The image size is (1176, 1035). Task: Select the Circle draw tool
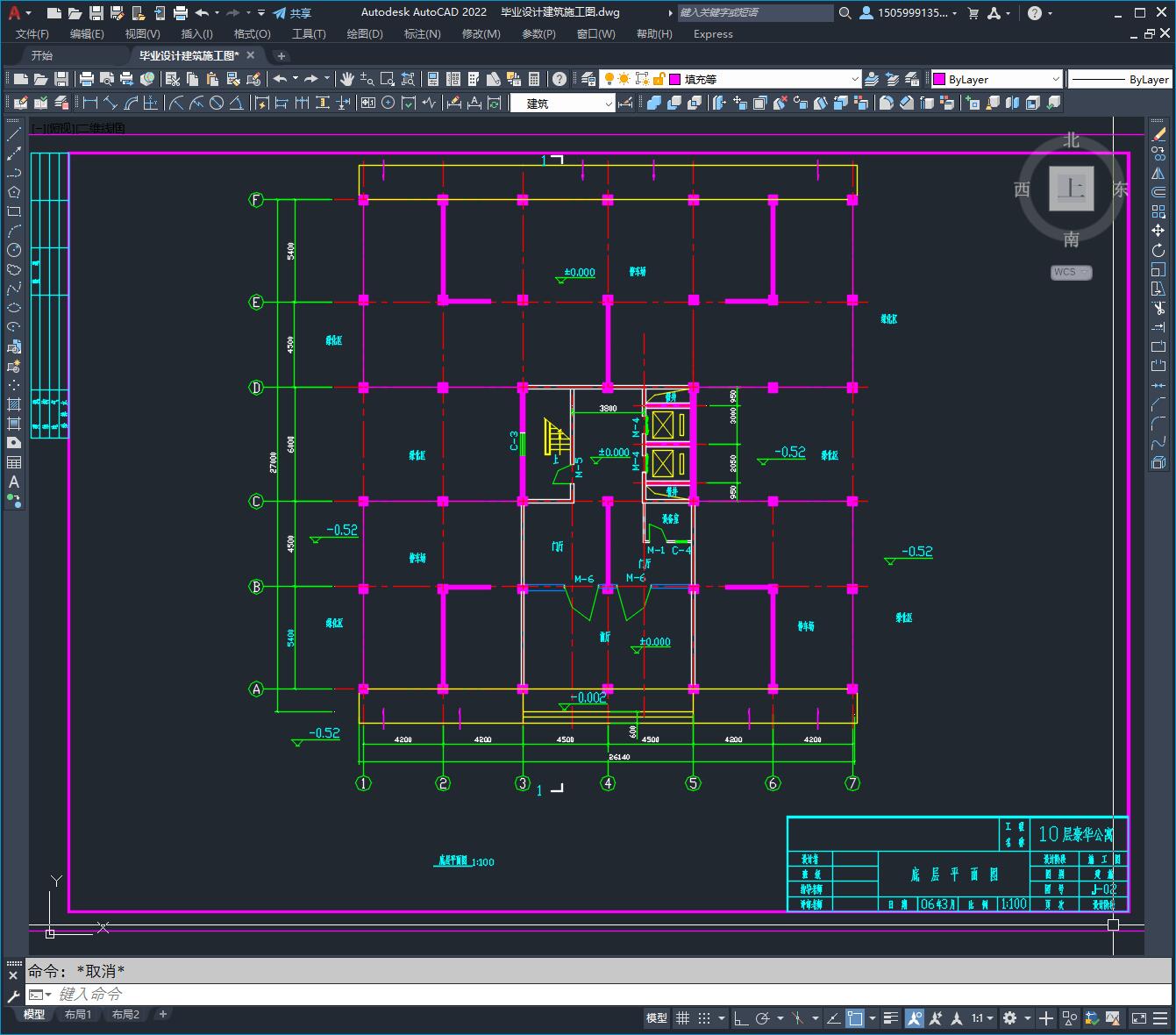coord(14,250)
